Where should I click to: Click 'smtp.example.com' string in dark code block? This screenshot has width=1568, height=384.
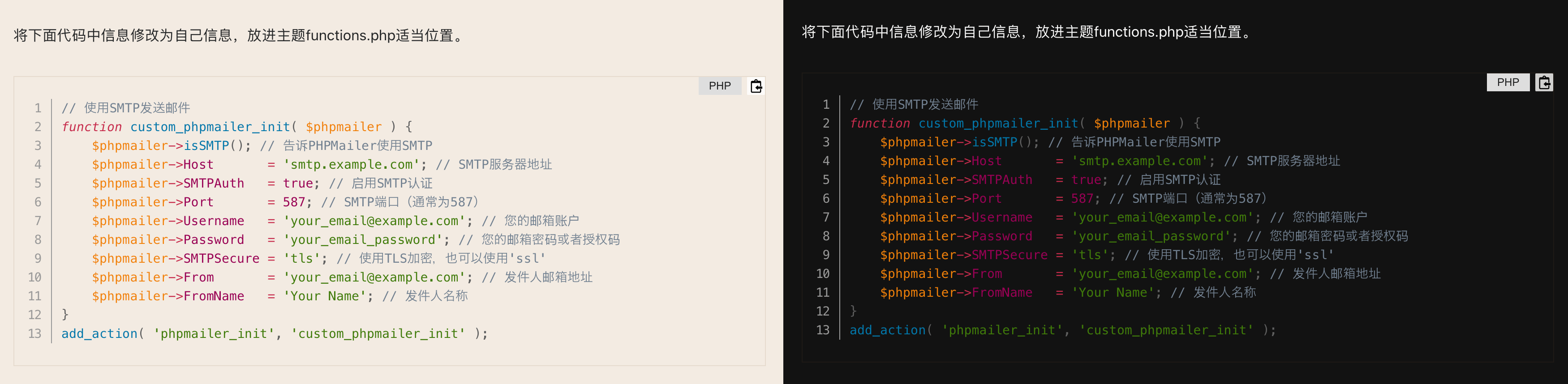point(1143,161)
